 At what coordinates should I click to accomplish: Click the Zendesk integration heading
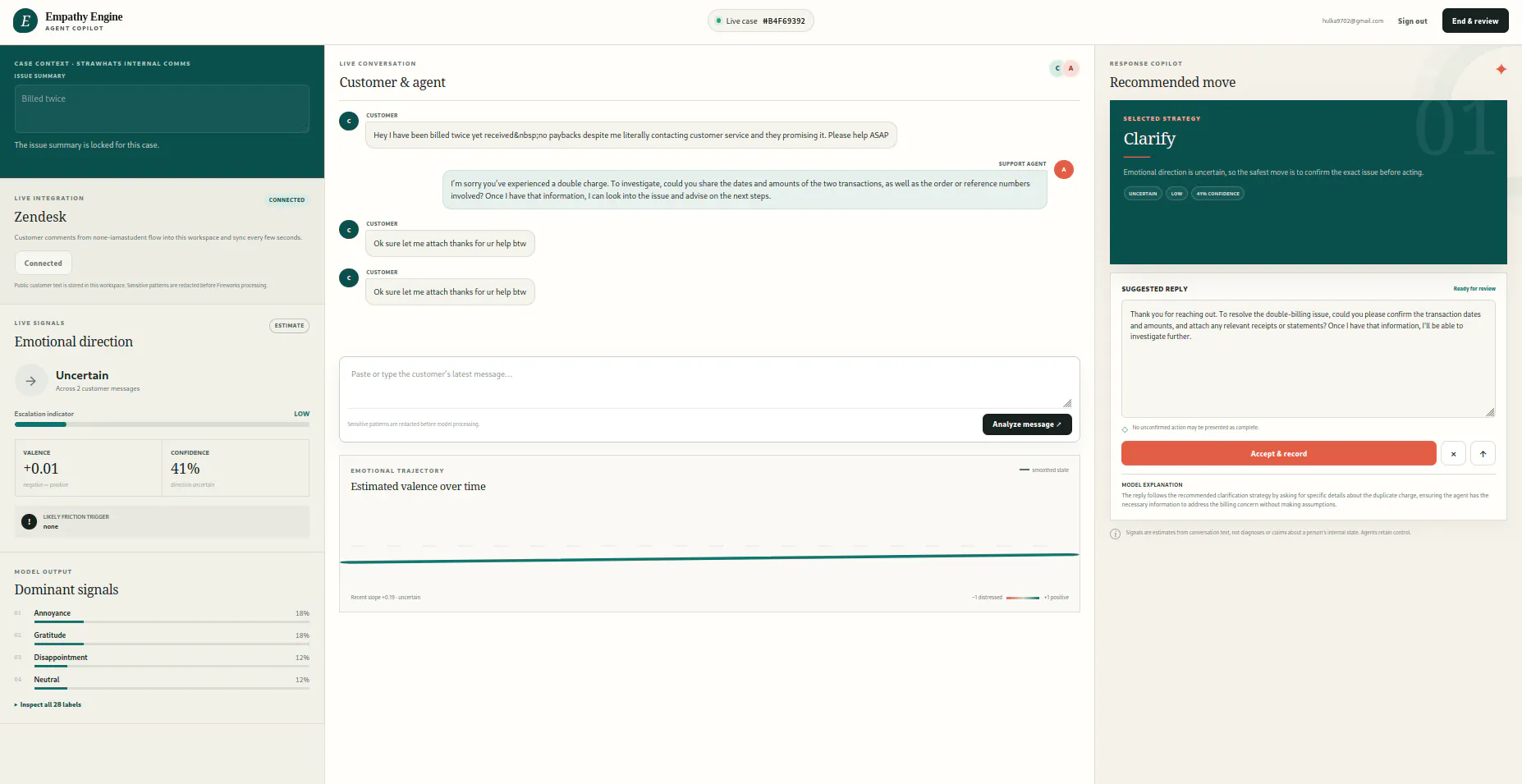pos(40,217)
